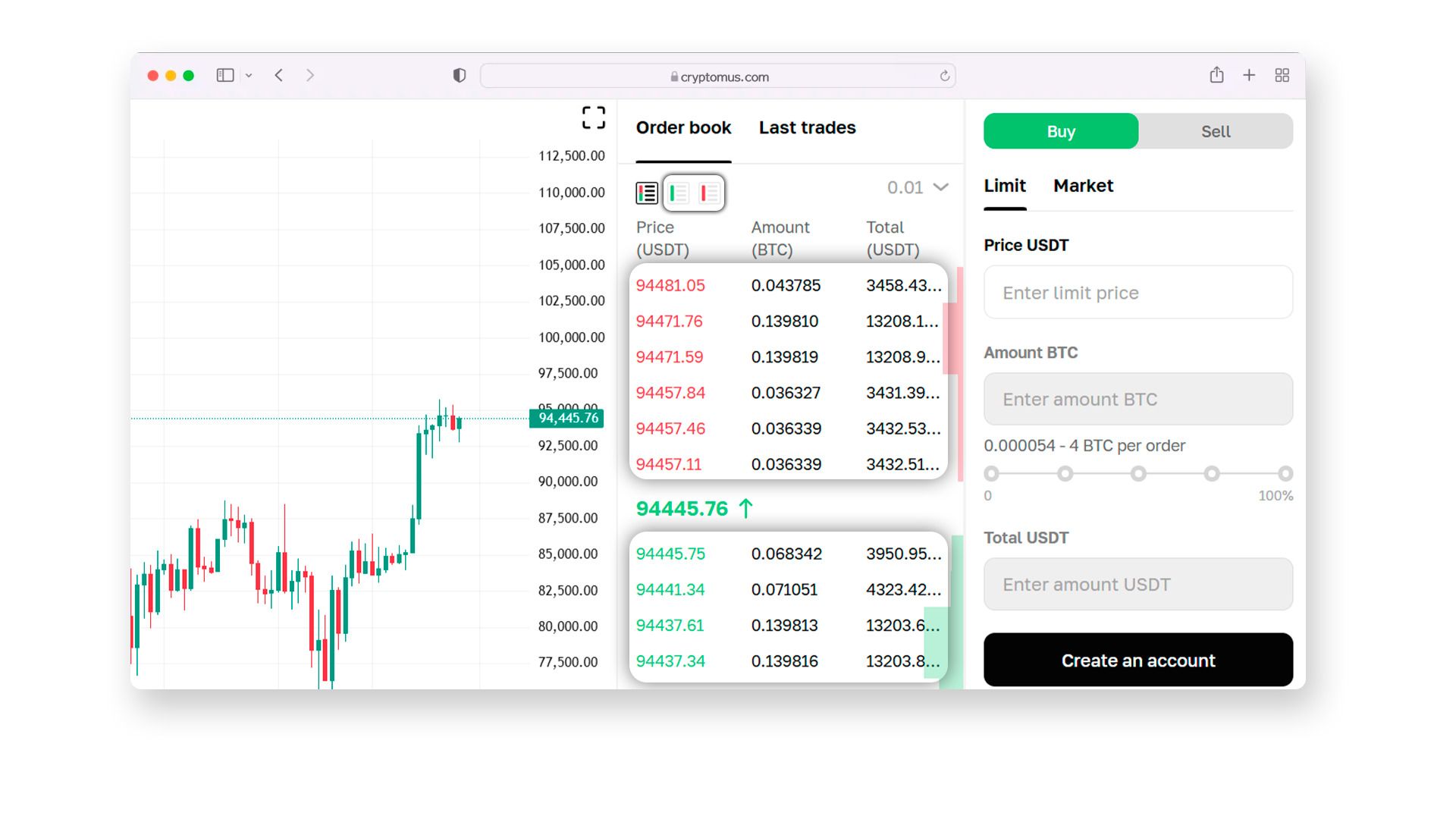Screen dimensions: 1456x819
Task: Show tab overview grid icon
Action: click(x=1282, y=75)
